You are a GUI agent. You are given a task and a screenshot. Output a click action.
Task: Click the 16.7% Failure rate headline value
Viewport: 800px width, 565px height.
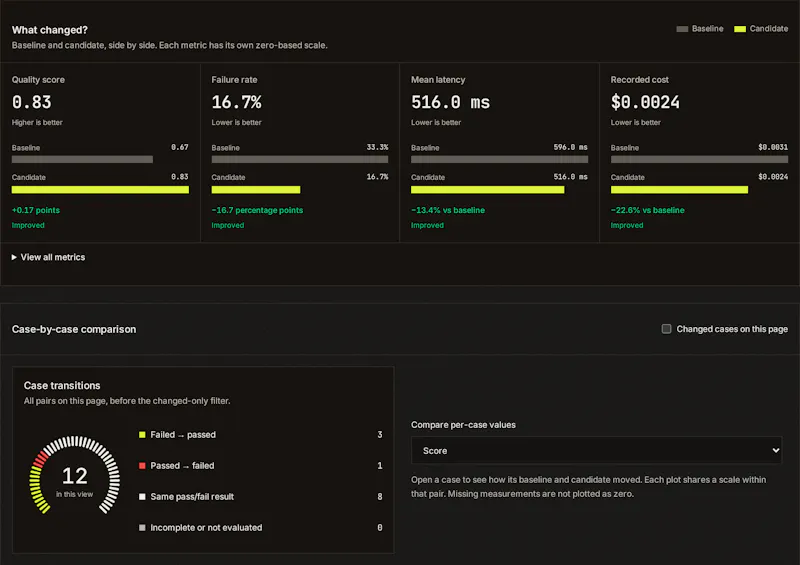click(237, 102)
